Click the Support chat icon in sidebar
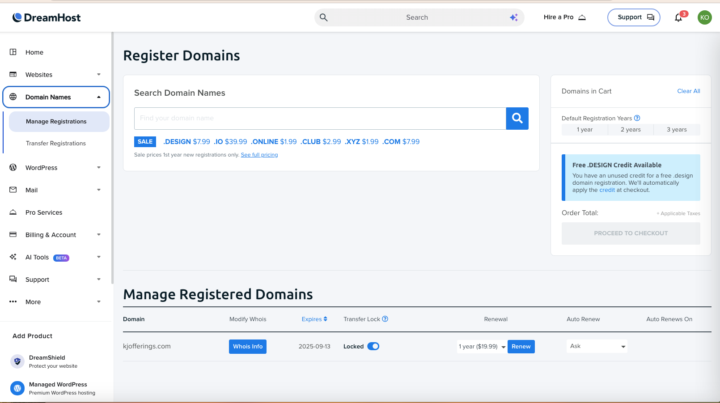This screenshot has height=403, width=720. (x=13, y=279)
